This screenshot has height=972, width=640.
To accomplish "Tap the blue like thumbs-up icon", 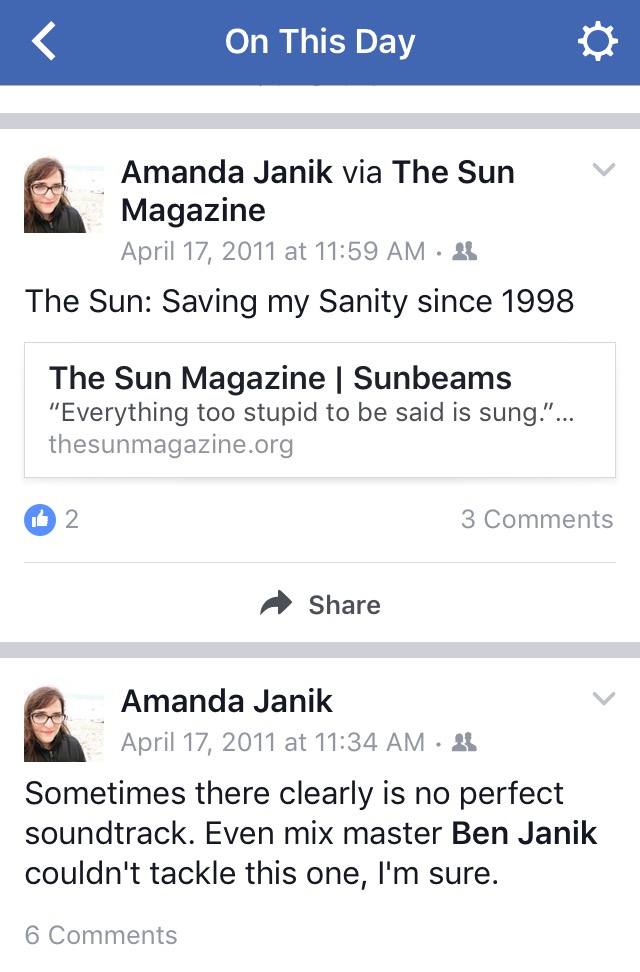I will pyautogui.click(x=40, y=519).
